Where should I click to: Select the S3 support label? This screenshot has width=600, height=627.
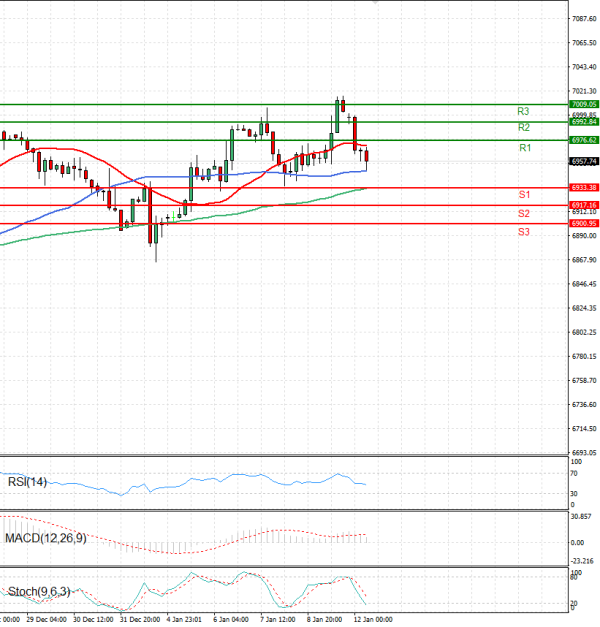point(523,232)
